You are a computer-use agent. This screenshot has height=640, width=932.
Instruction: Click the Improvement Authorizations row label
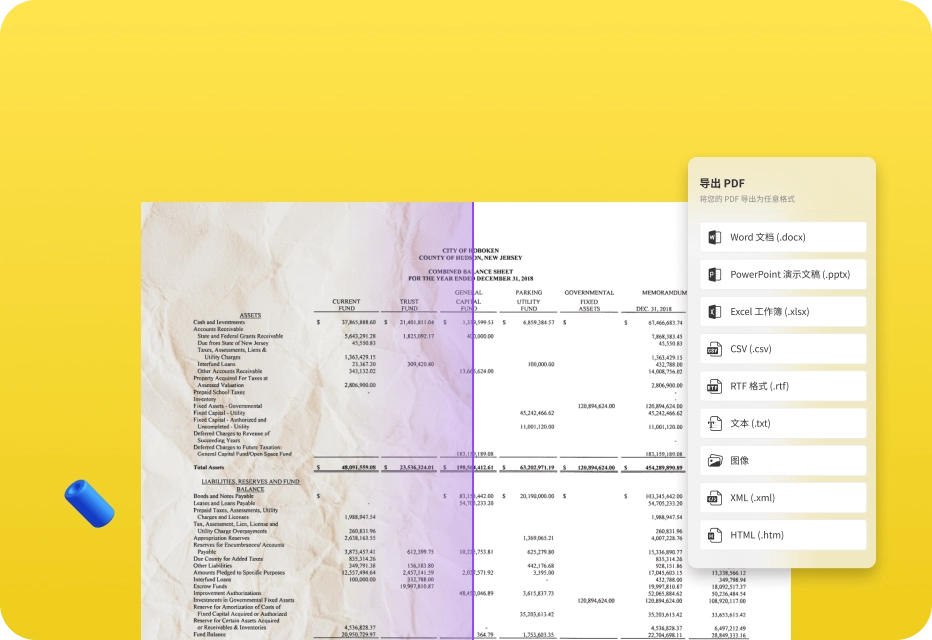pos(227,593)
